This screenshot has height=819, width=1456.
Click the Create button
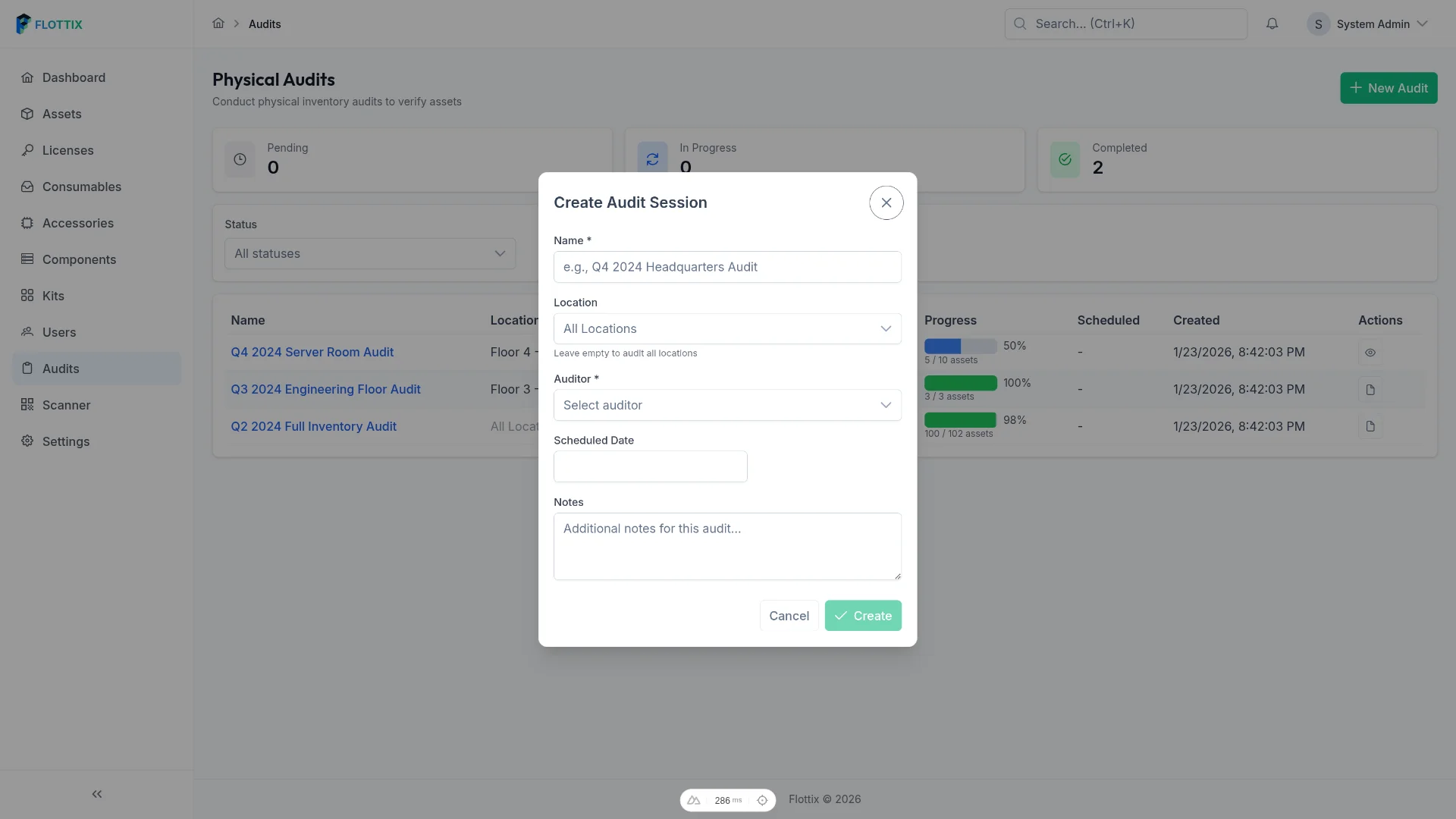(863, 616)
